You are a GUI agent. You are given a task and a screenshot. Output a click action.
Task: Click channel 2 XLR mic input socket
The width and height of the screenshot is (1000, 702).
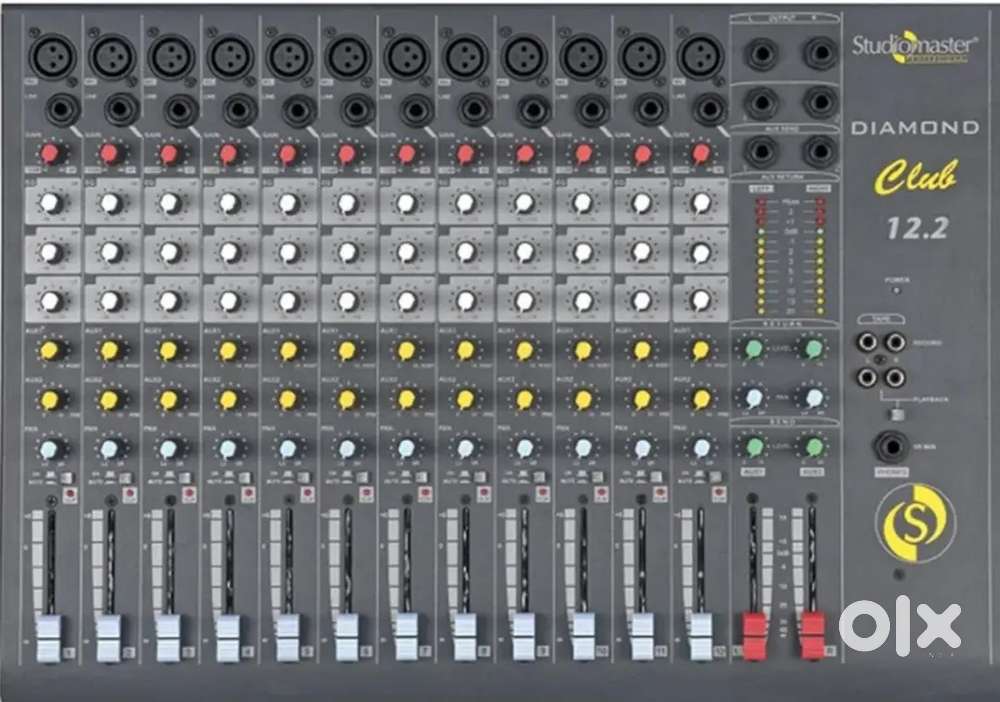(112, 55)
